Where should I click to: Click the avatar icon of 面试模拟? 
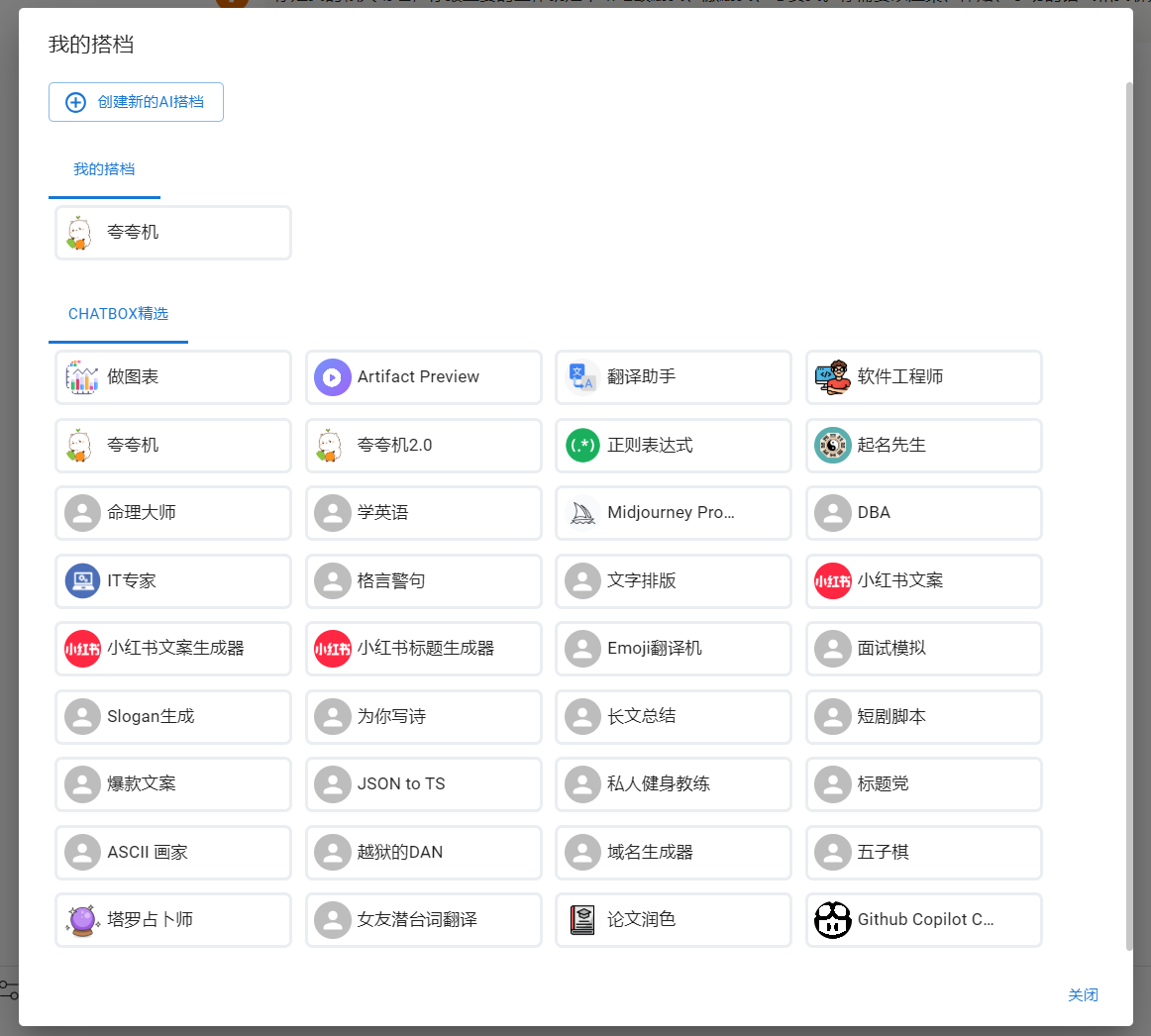(832, 649)
